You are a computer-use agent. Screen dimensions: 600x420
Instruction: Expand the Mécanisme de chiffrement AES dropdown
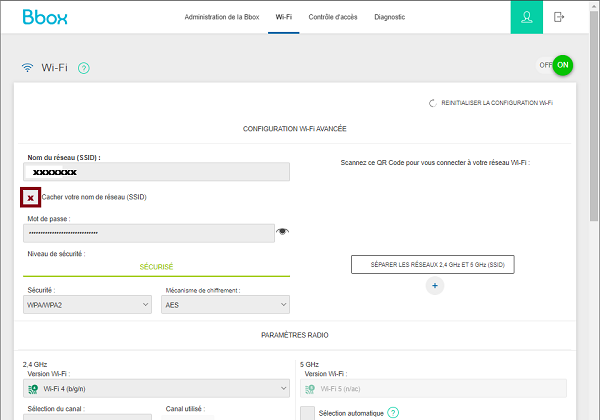coord(226,305)
